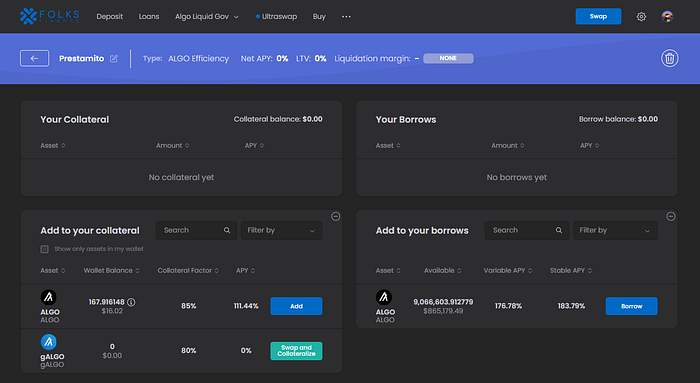Collapse the Add to your borrows panel

[671, 216]
